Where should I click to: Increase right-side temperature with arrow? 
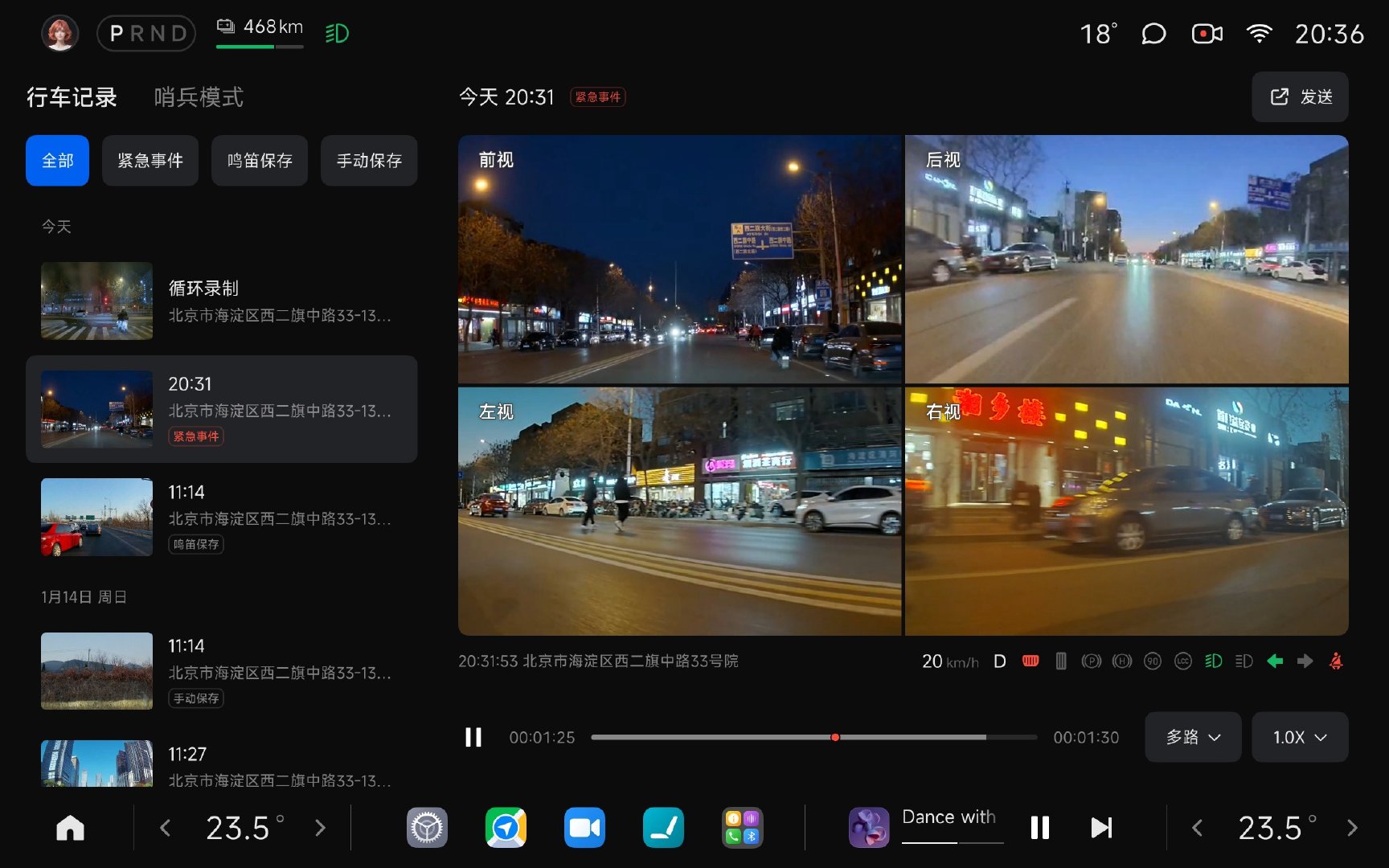1352,828
